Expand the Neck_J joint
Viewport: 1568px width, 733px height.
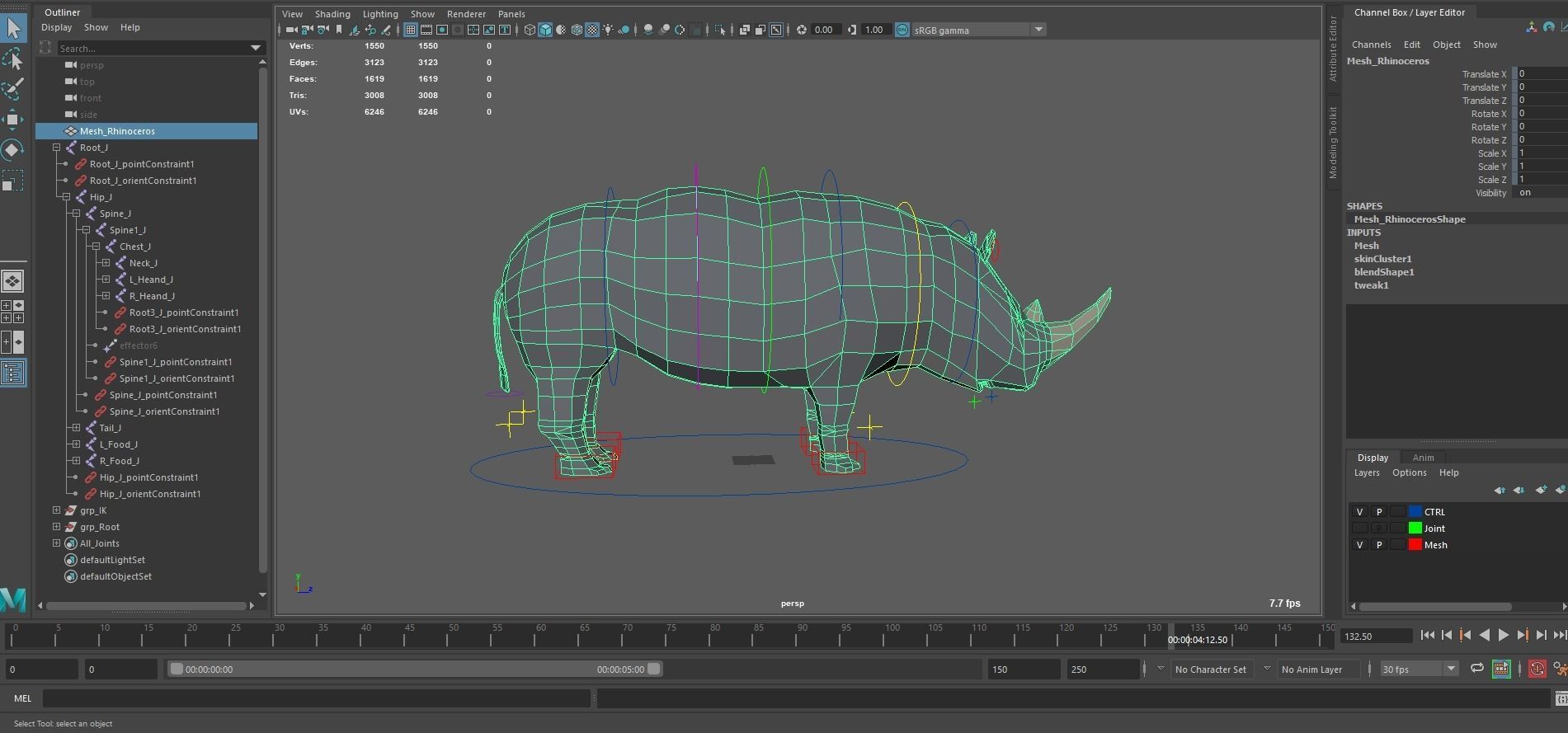[x=106, y=263]
